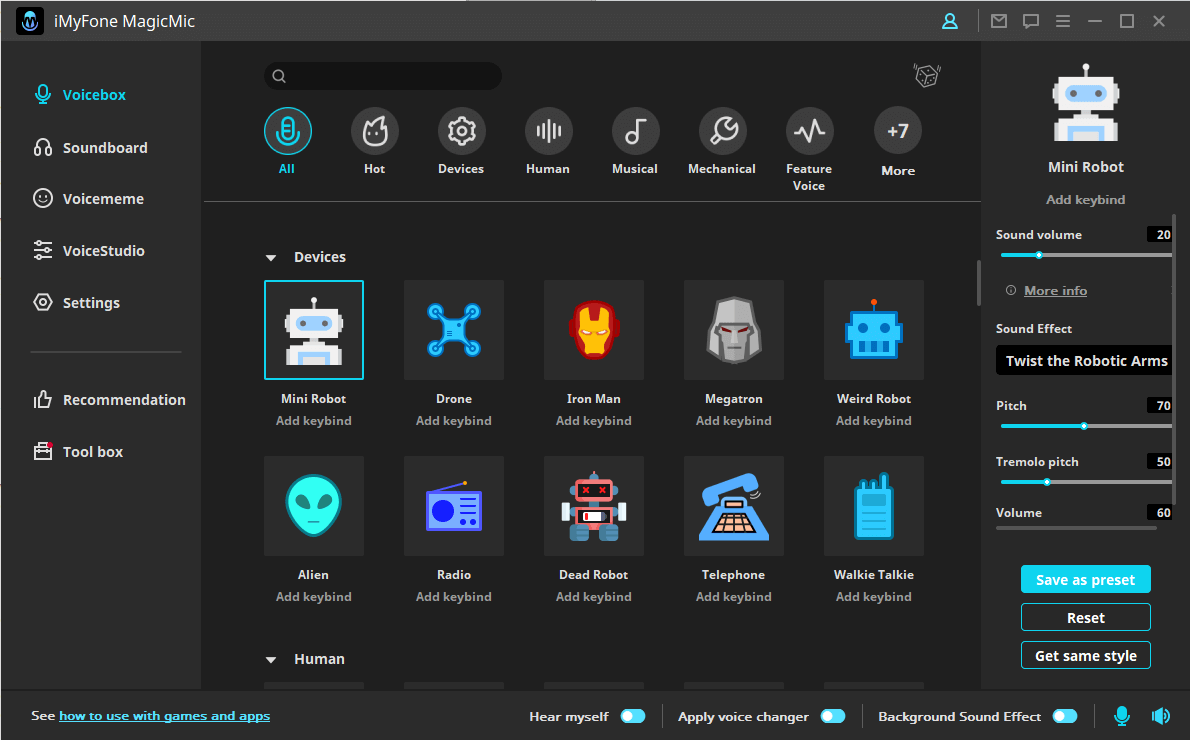Open Soundboard in the sidebar

tap(90, 147)
